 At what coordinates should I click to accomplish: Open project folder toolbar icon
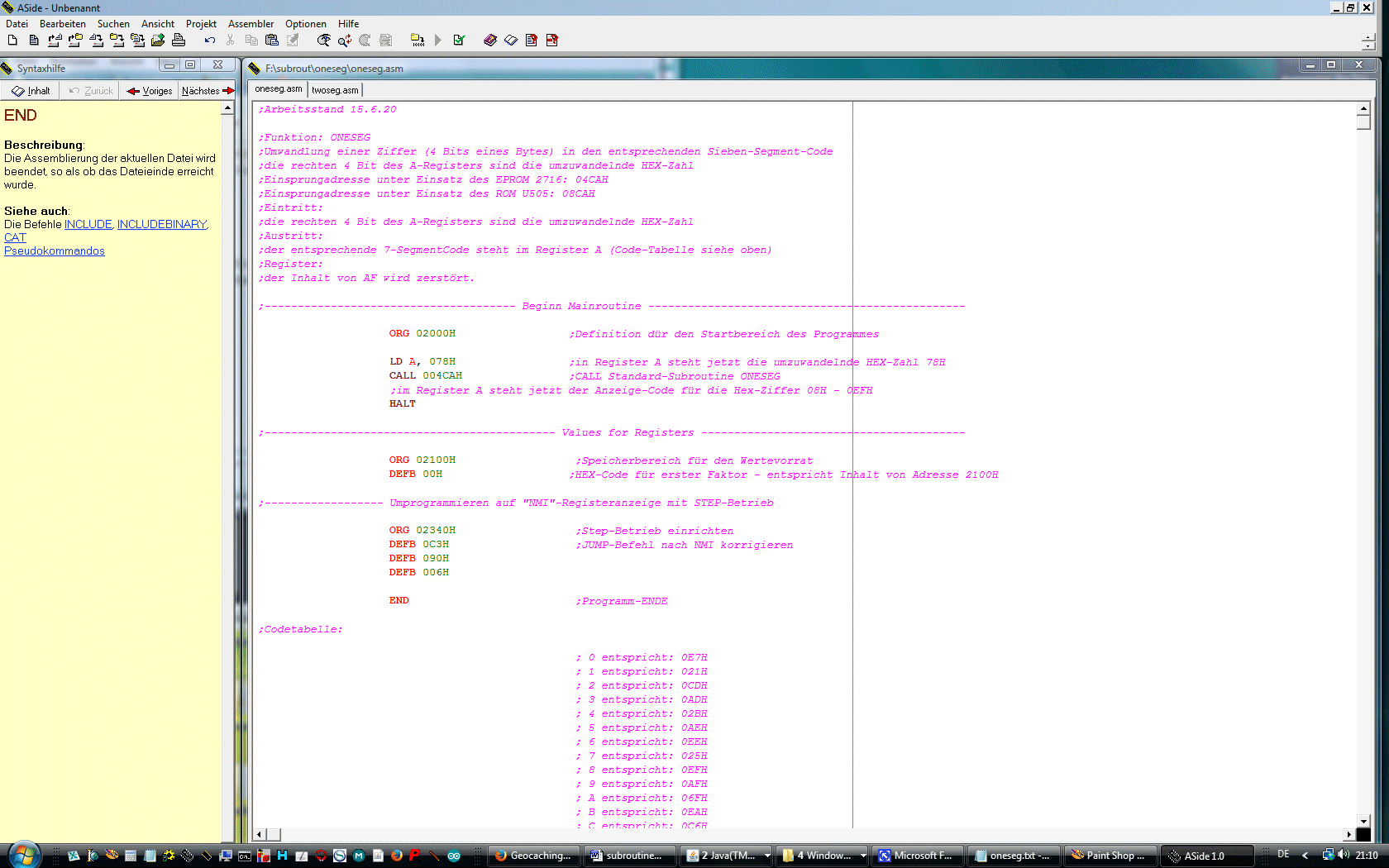75,40
